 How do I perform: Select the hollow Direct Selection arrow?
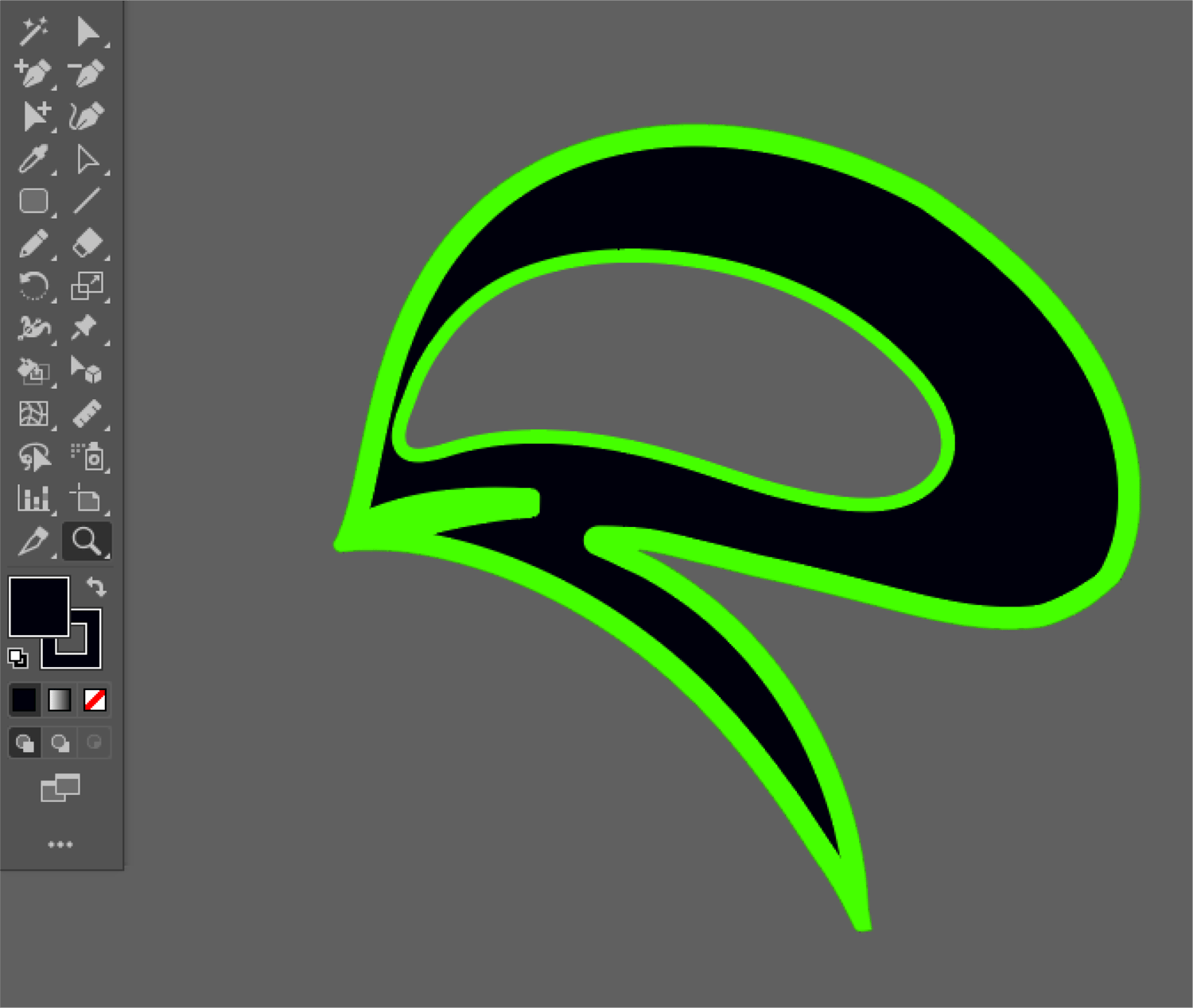[x=87, y=159]
